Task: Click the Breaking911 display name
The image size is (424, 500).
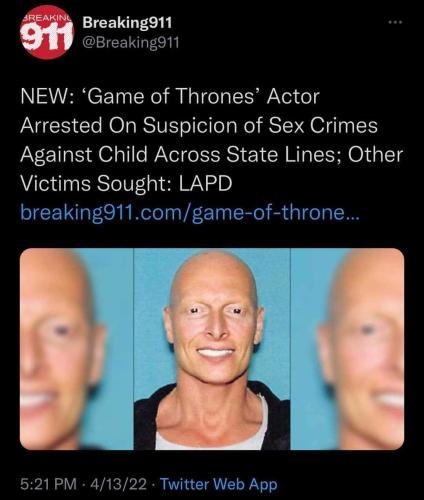Action: (x=127, y=22)
